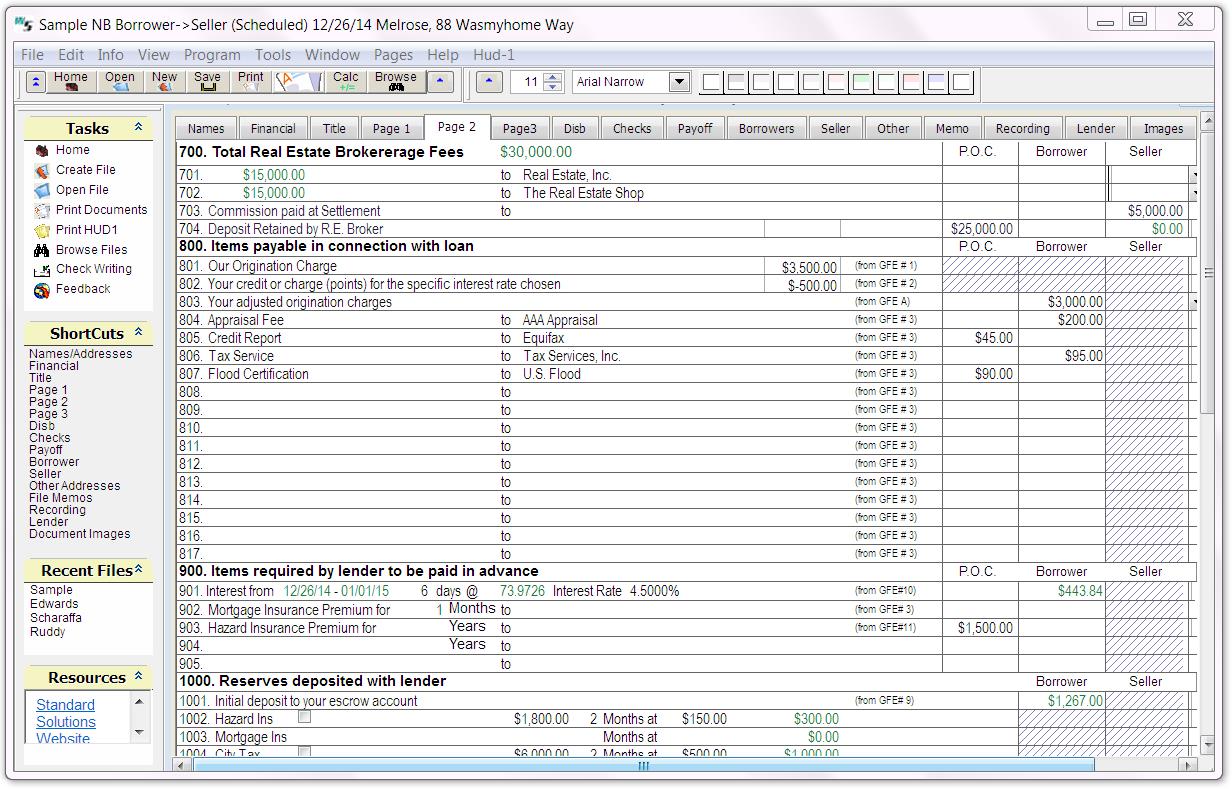This screenshot has width=1232, height=789.
Task: Create a new file with the New toolbar button
Action: tap(164, 82)
